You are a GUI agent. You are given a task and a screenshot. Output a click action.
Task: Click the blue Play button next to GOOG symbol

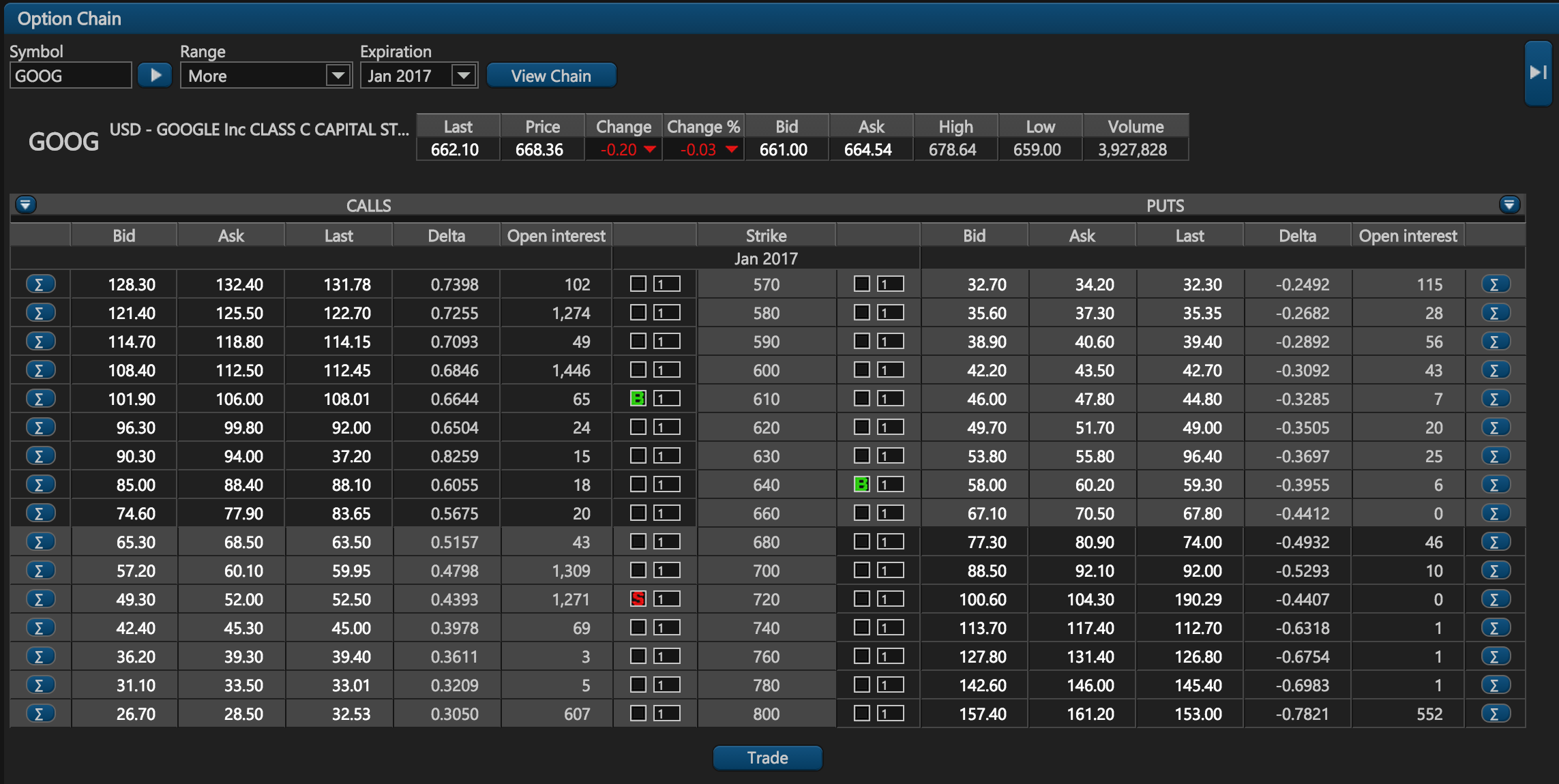(154, 76)
